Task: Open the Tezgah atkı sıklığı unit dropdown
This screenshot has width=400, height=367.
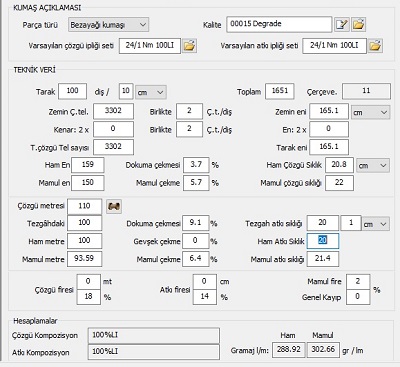Action: (x=376, y=224)
